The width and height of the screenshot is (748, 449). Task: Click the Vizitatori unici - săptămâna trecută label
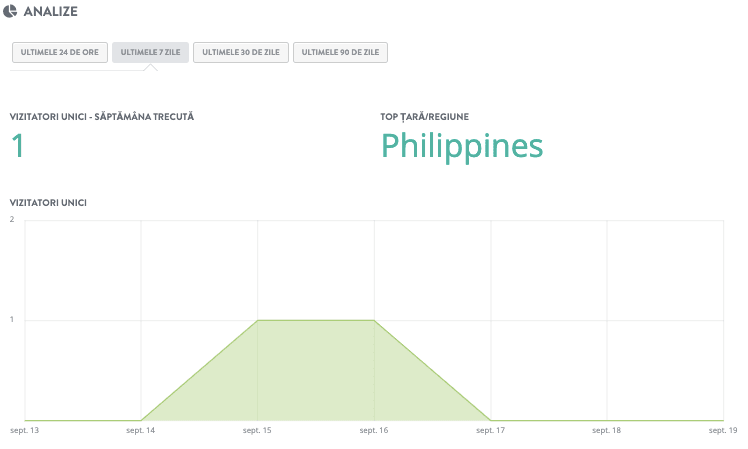pos(102,116)
